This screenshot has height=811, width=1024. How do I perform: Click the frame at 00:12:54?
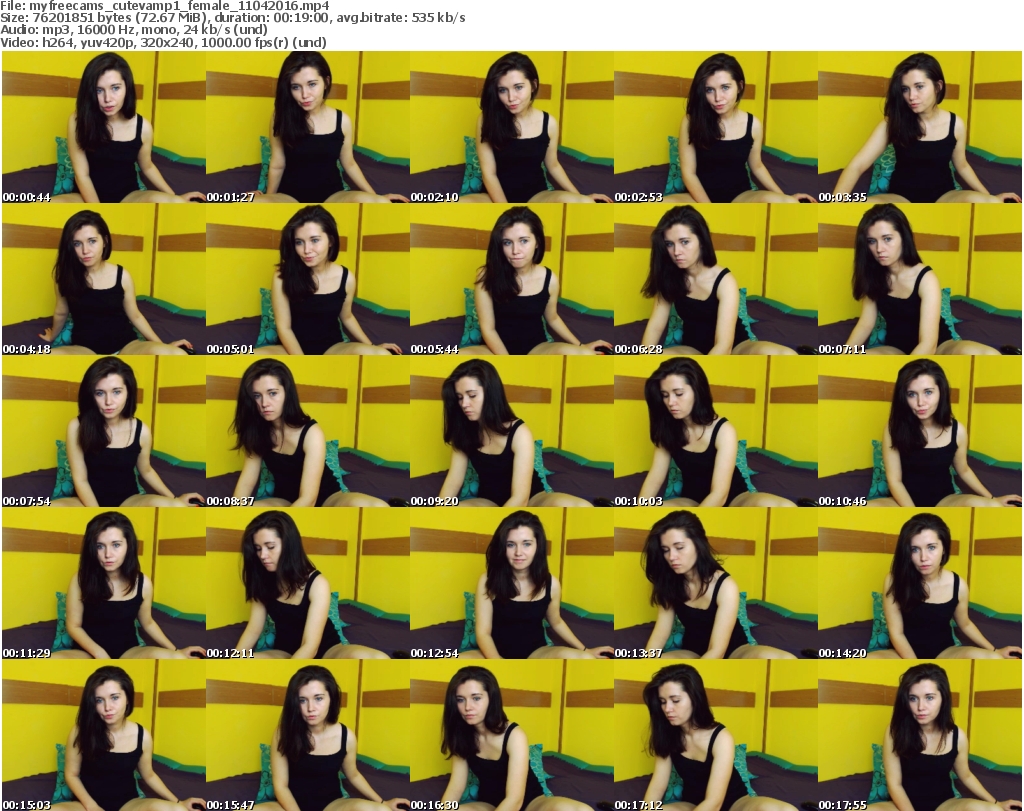point(511,584)
